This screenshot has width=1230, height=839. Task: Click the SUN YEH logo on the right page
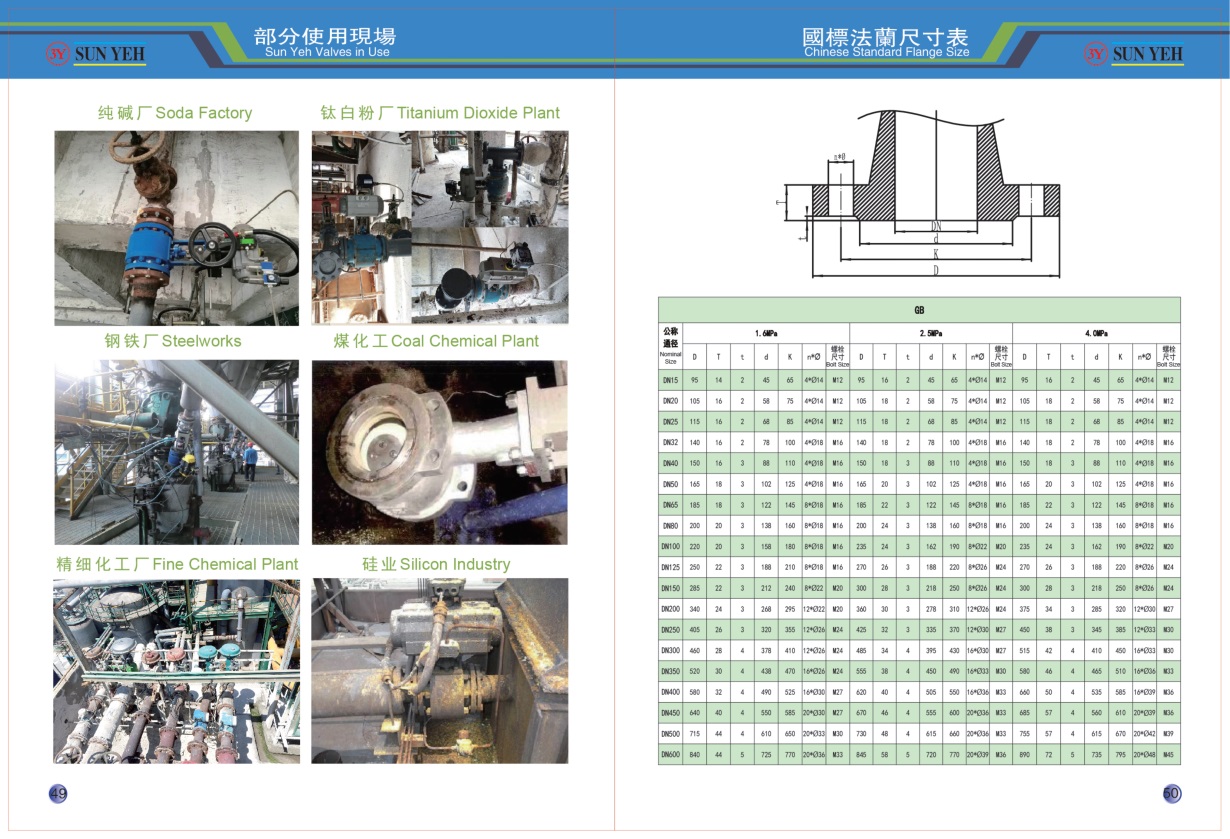(1133, 53)
